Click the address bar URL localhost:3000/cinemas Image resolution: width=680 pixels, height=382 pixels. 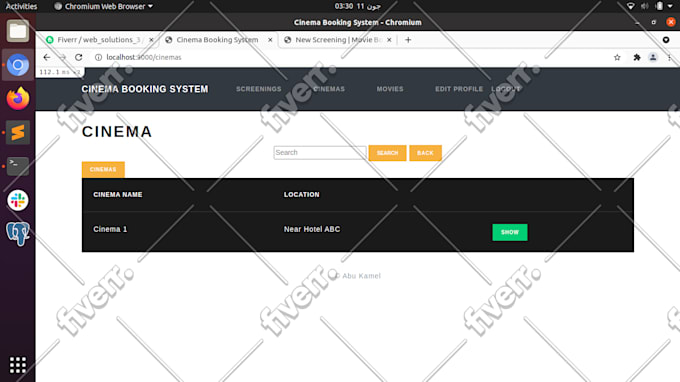pyautogui.click(x=144, y=57)
